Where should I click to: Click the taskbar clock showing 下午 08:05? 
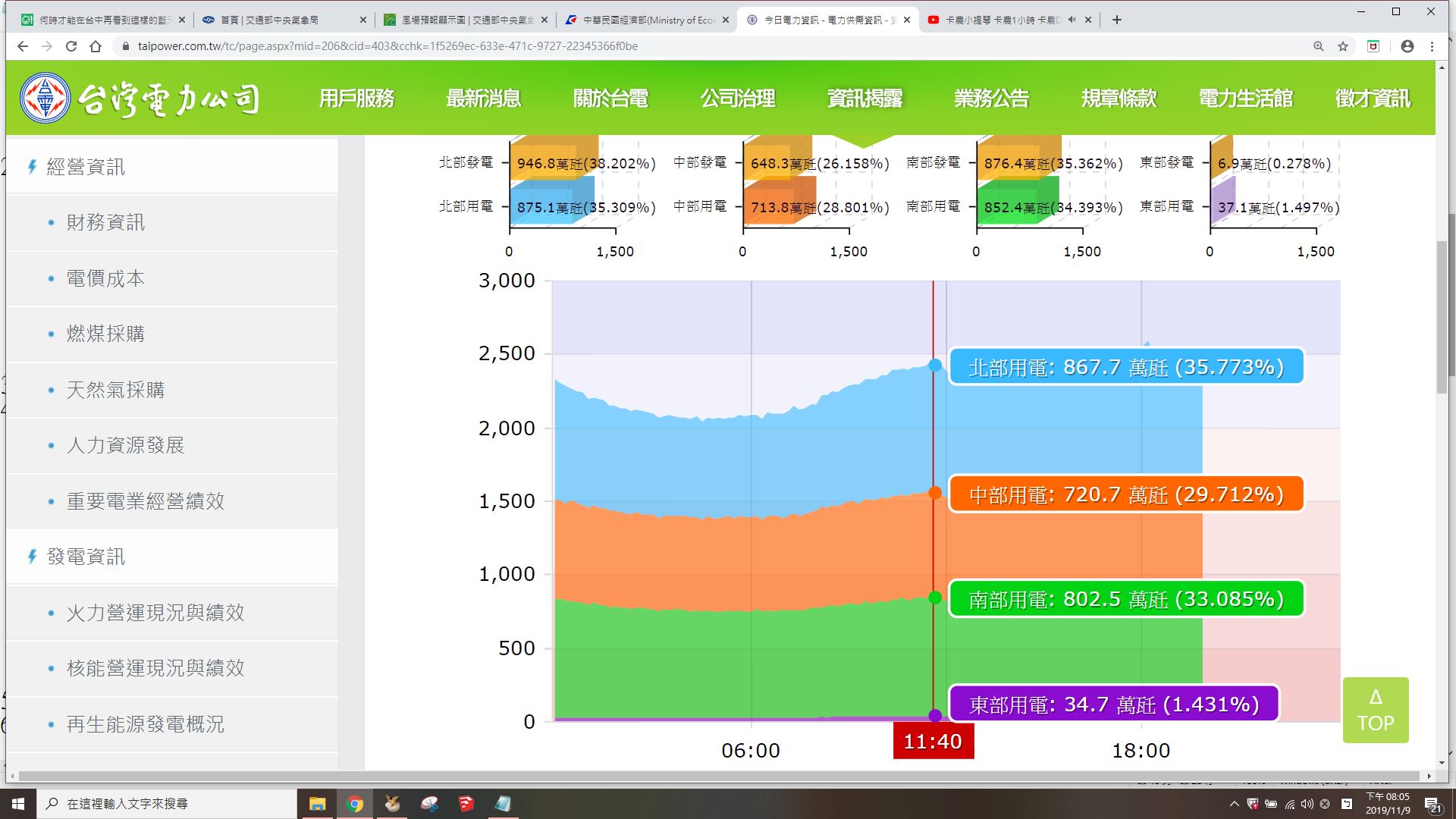pyautogui.click(x=1388, y=803)
